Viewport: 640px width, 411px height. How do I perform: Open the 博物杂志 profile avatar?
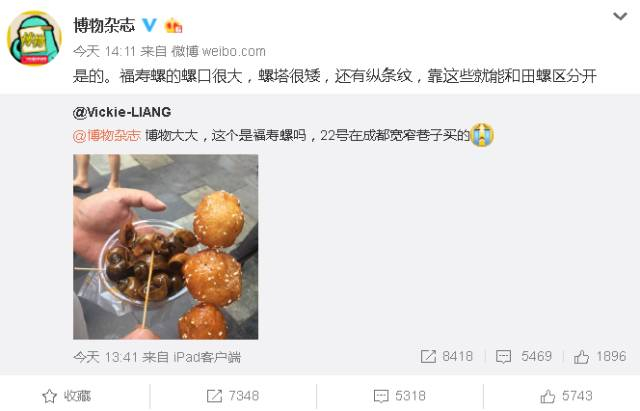pos(34,38)
